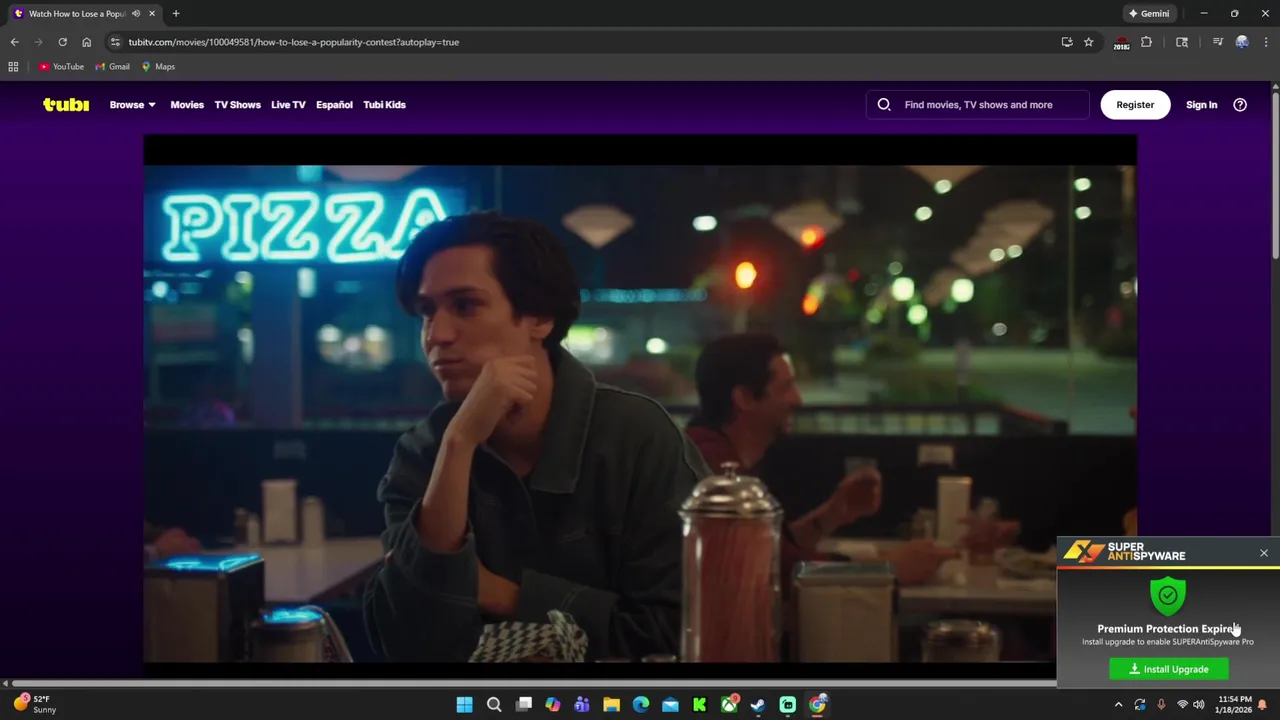The width and height of the screenshot is (1280, 720).
Task: Click the magnifier icon in Tubi search
Action: pos(884,104)
